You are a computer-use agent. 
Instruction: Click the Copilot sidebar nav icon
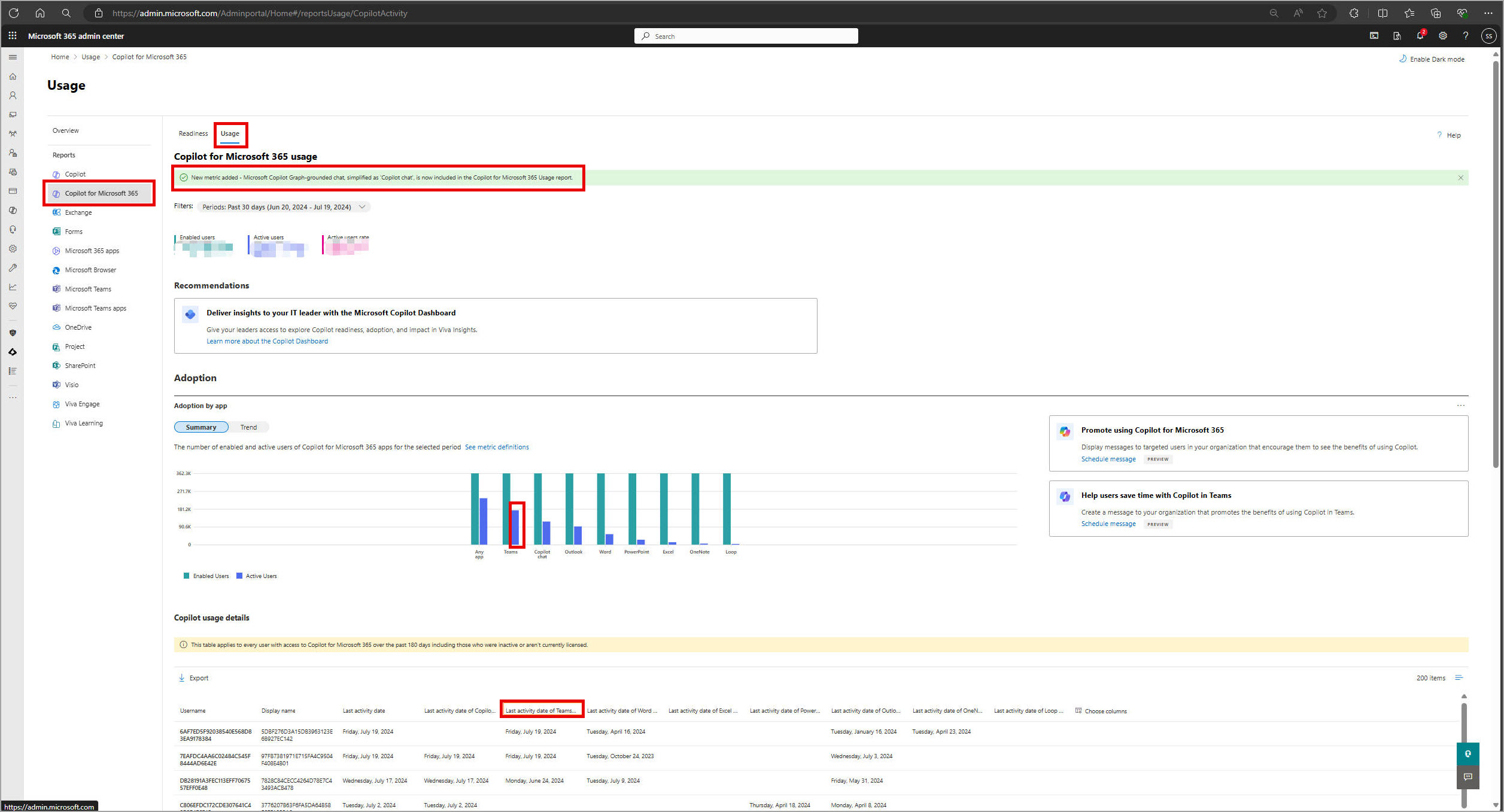coord(14,350)
